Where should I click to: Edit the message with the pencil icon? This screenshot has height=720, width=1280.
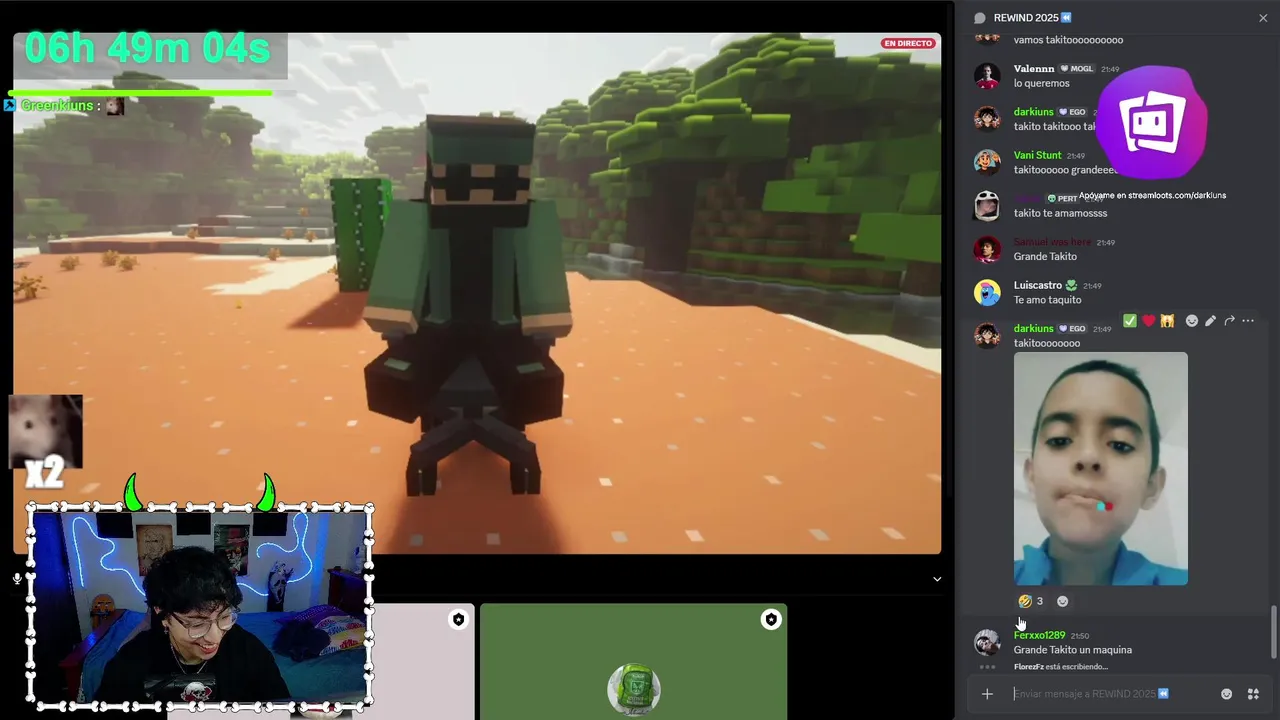(x=1210, y=321)
